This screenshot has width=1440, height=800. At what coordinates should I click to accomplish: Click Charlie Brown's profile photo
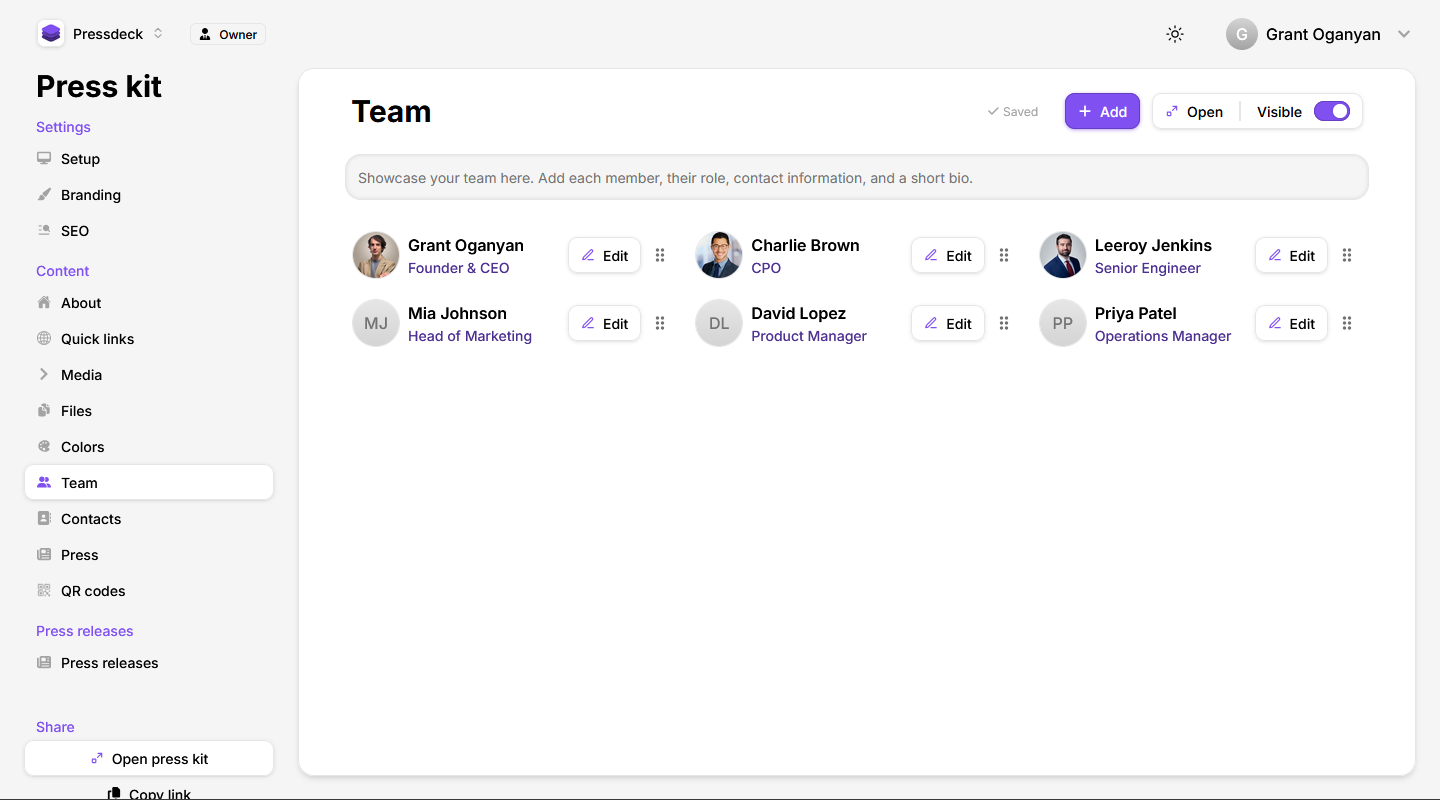coord(719,255)
